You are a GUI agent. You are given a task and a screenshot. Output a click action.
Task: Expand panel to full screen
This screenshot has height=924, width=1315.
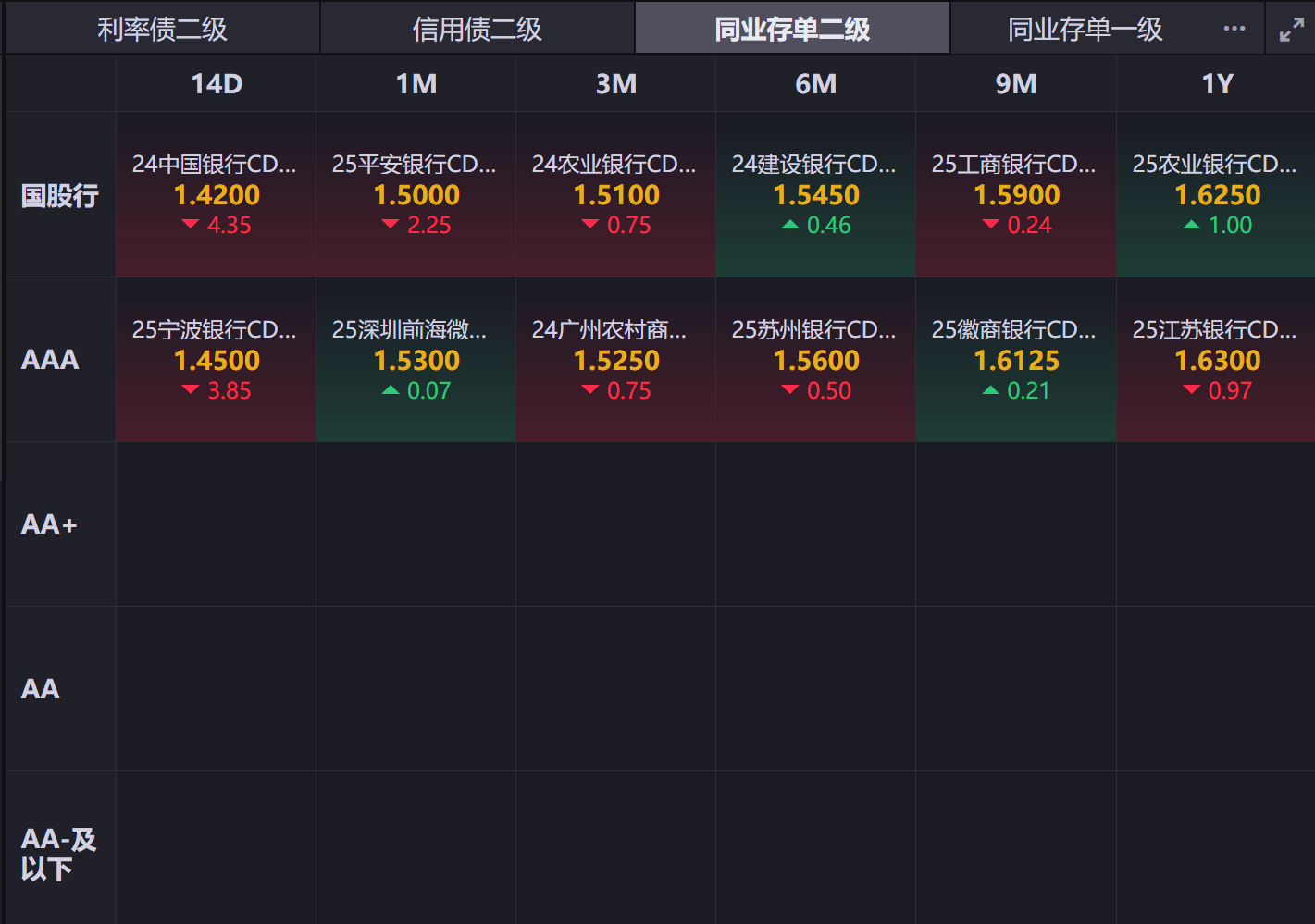1292,30
